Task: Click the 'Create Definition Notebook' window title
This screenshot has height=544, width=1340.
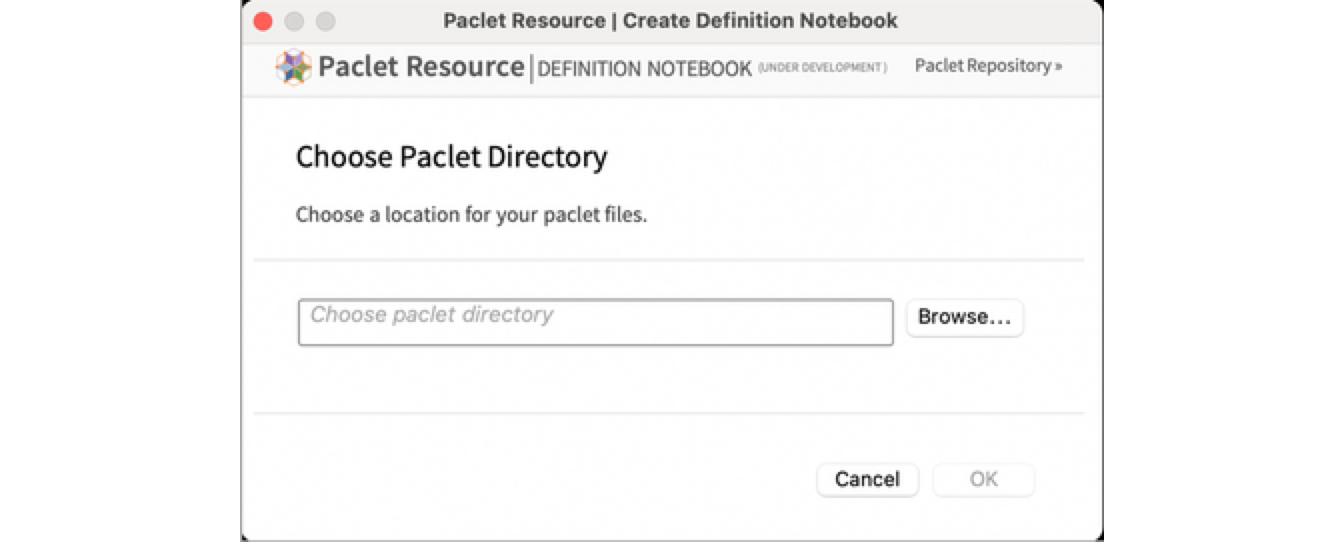Action: (670, 21)
